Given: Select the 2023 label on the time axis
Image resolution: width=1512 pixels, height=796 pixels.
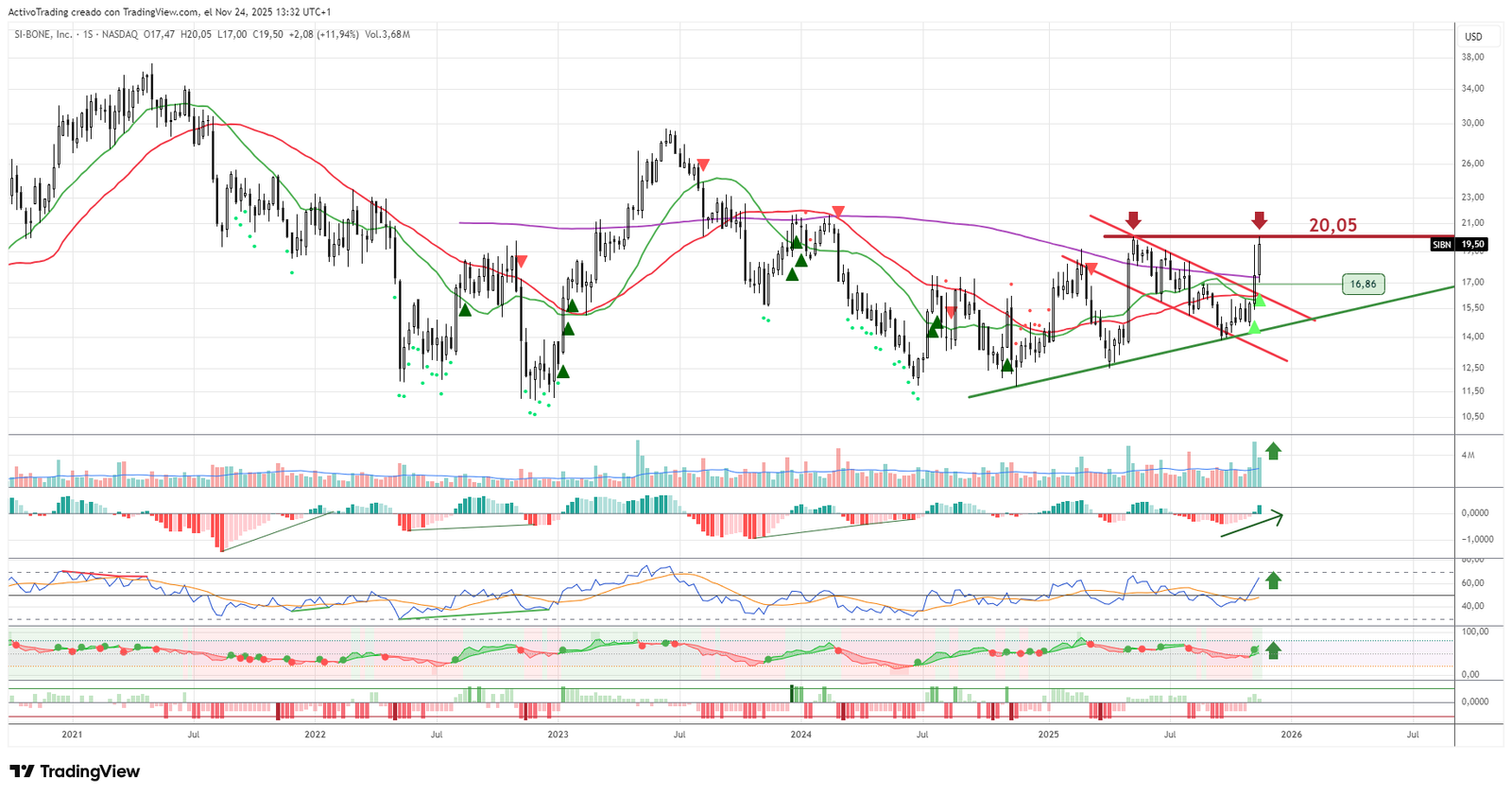Looking at the screenshot, I should coord(558,735).
